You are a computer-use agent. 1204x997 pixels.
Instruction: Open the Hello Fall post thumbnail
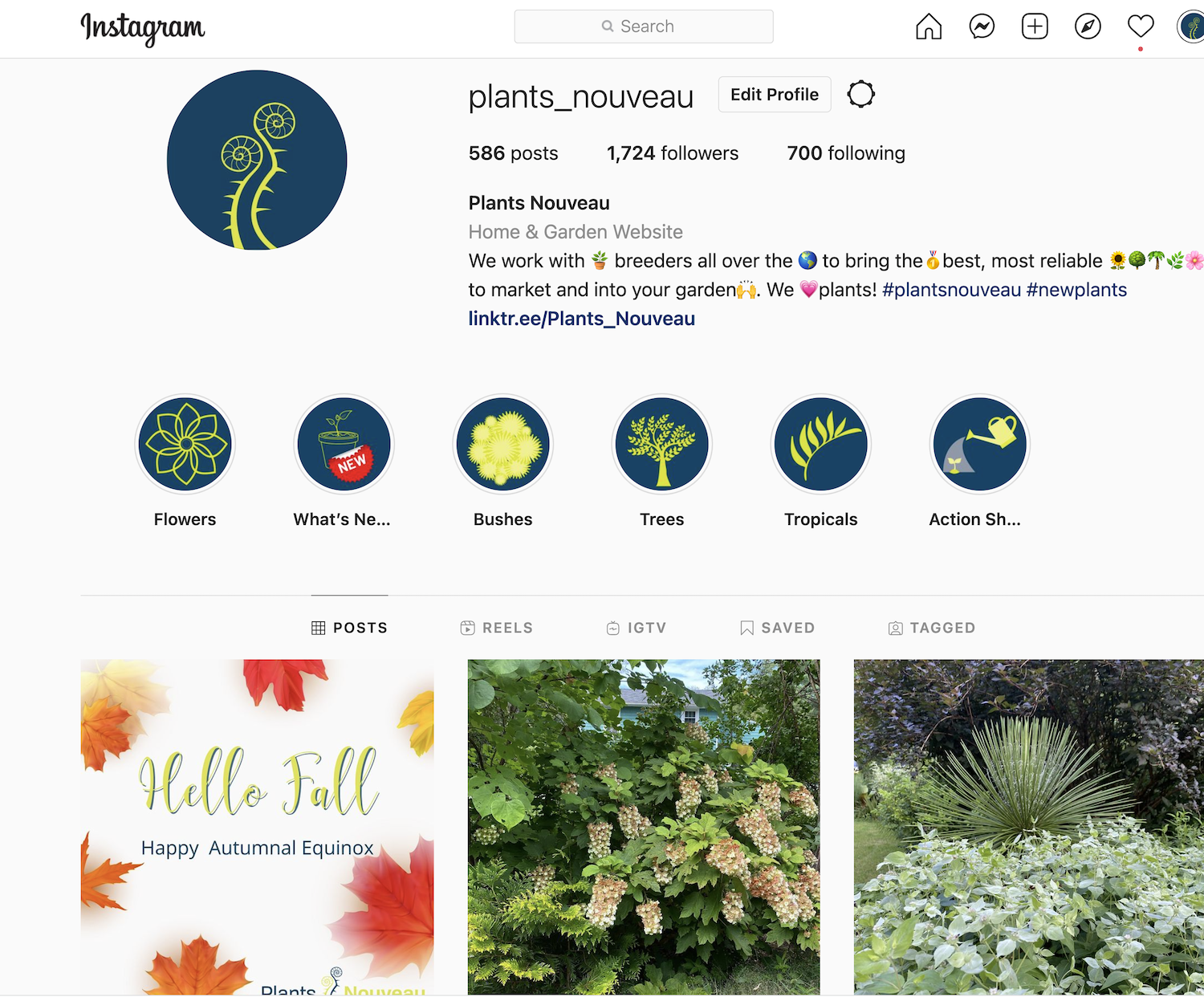257,828
